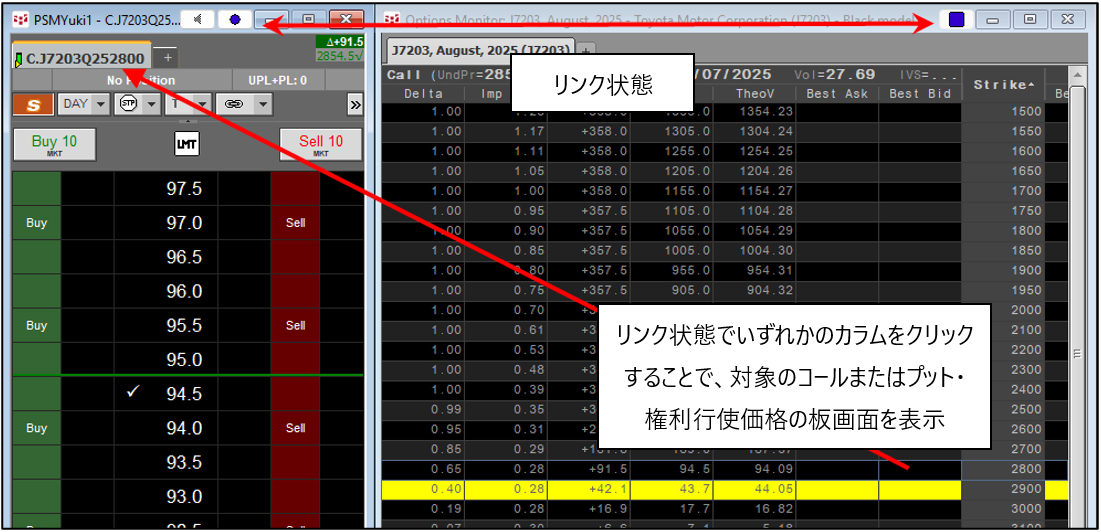The width and height of the screenshot is (1101, 532).
Task: Select the C.J7203Q252800 tab
Action: coord(84,58)
